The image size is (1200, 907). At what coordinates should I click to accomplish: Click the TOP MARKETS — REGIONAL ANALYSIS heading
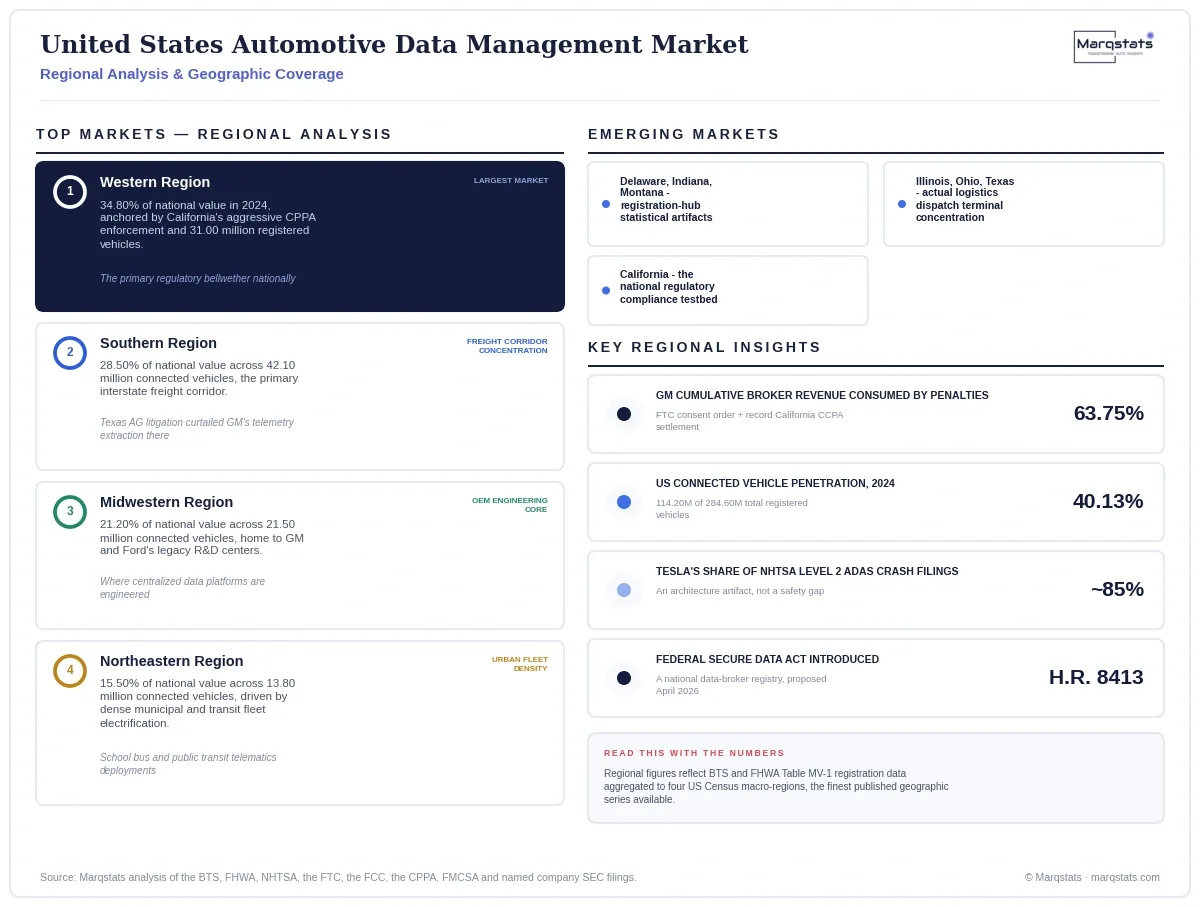click(x=214, y=134)
